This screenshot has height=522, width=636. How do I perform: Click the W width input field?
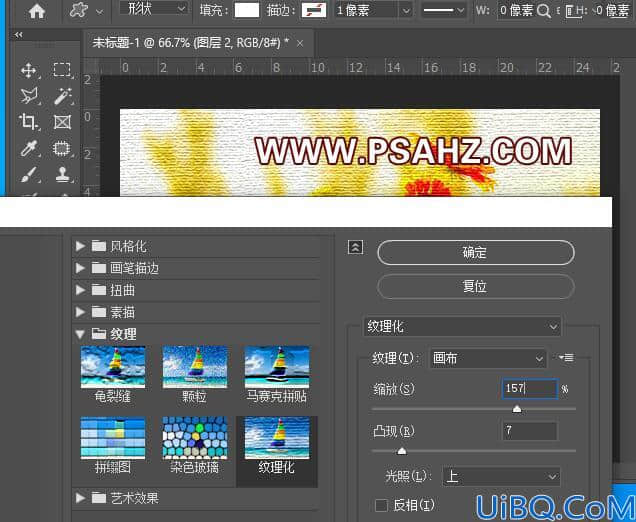point(516,10)
